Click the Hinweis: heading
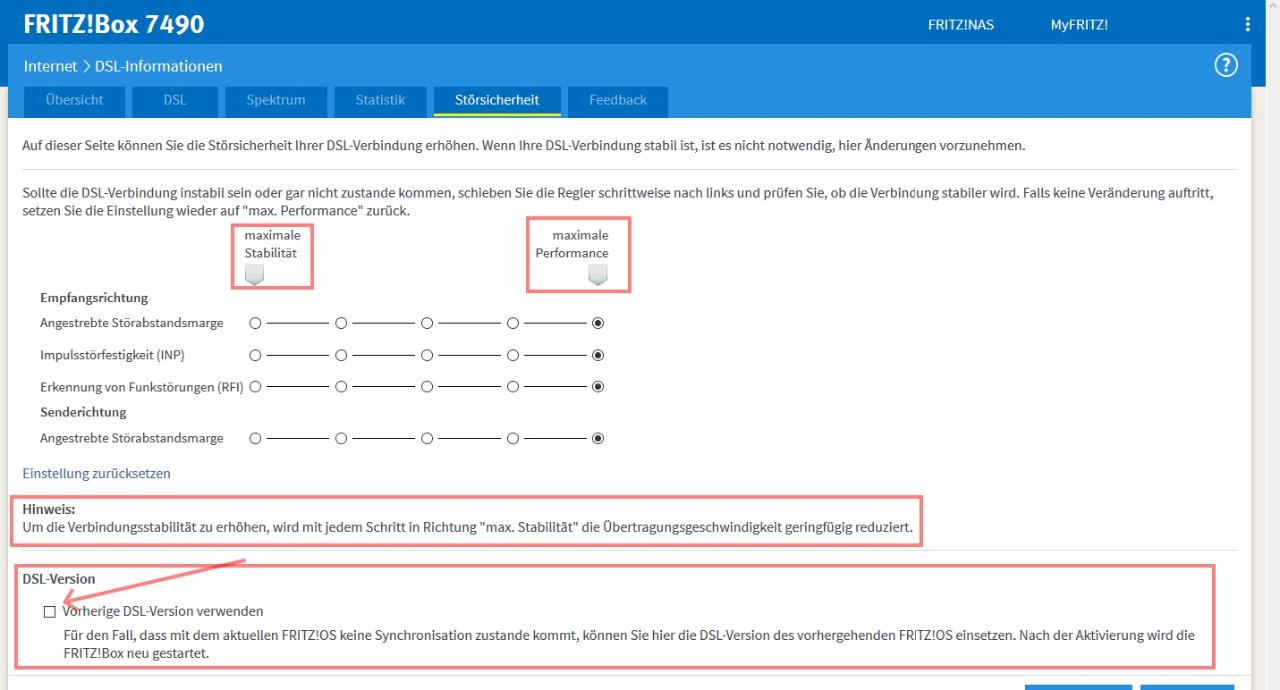The width and height of the screenshot is (1280, 690). pyautogui.click(x=49, y=509)
